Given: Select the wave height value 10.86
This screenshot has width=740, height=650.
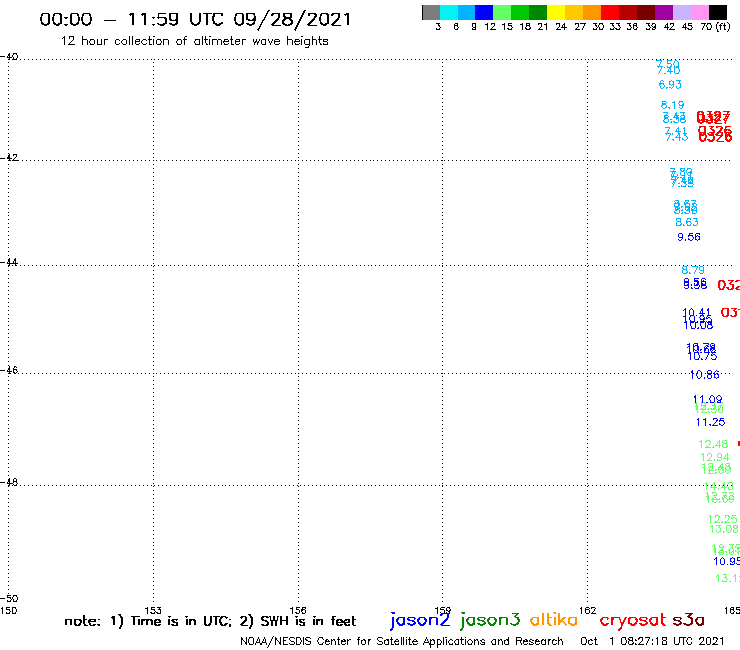Looking at the screenshot, I should click(x=704, y=375).
